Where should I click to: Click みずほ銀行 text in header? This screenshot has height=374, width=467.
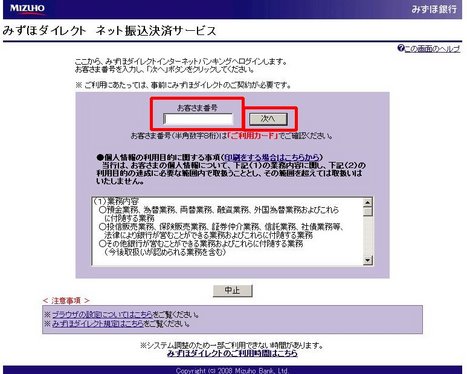(434, 9)
